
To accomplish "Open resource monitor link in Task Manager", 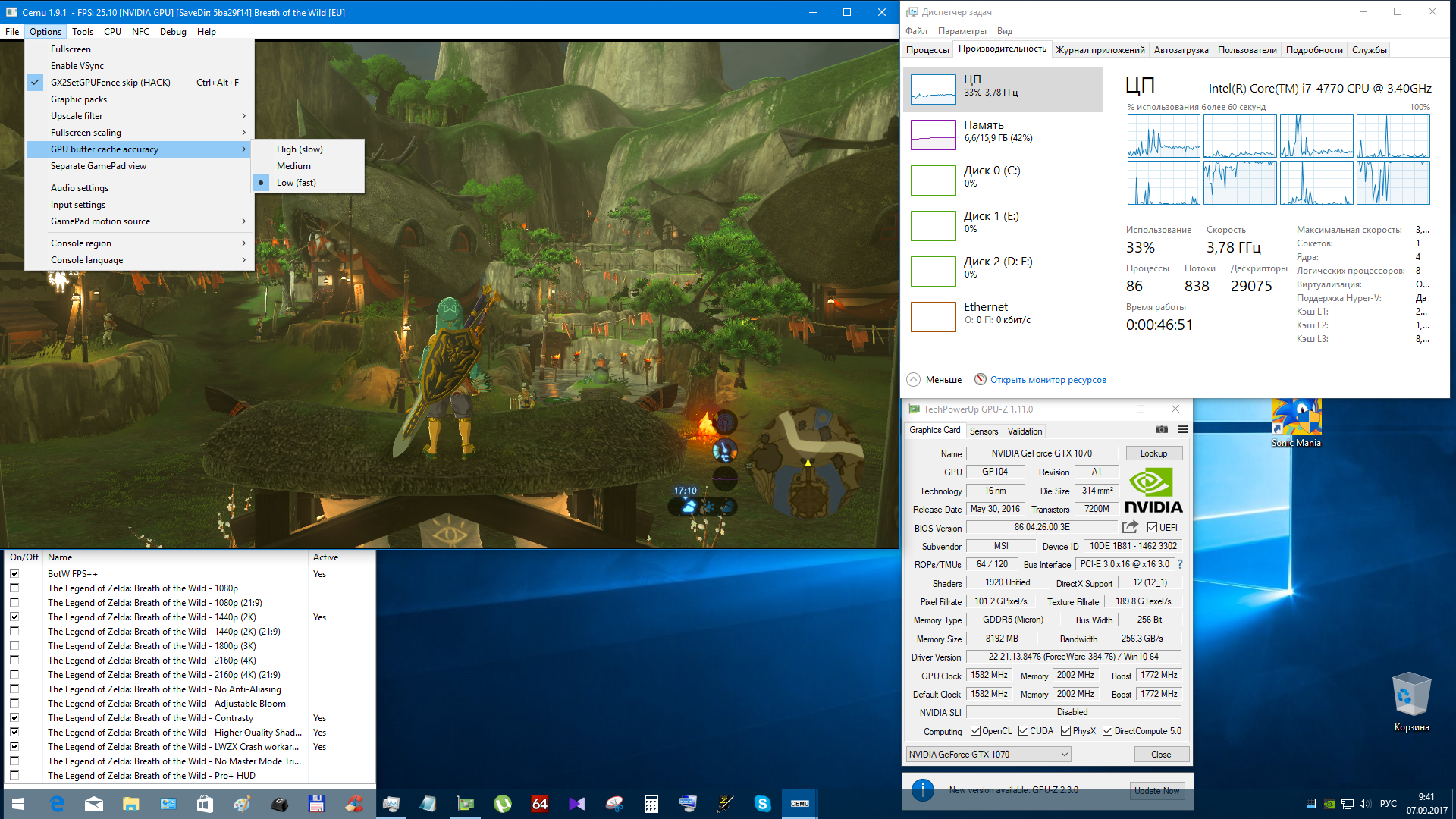I will point(1047,380).
